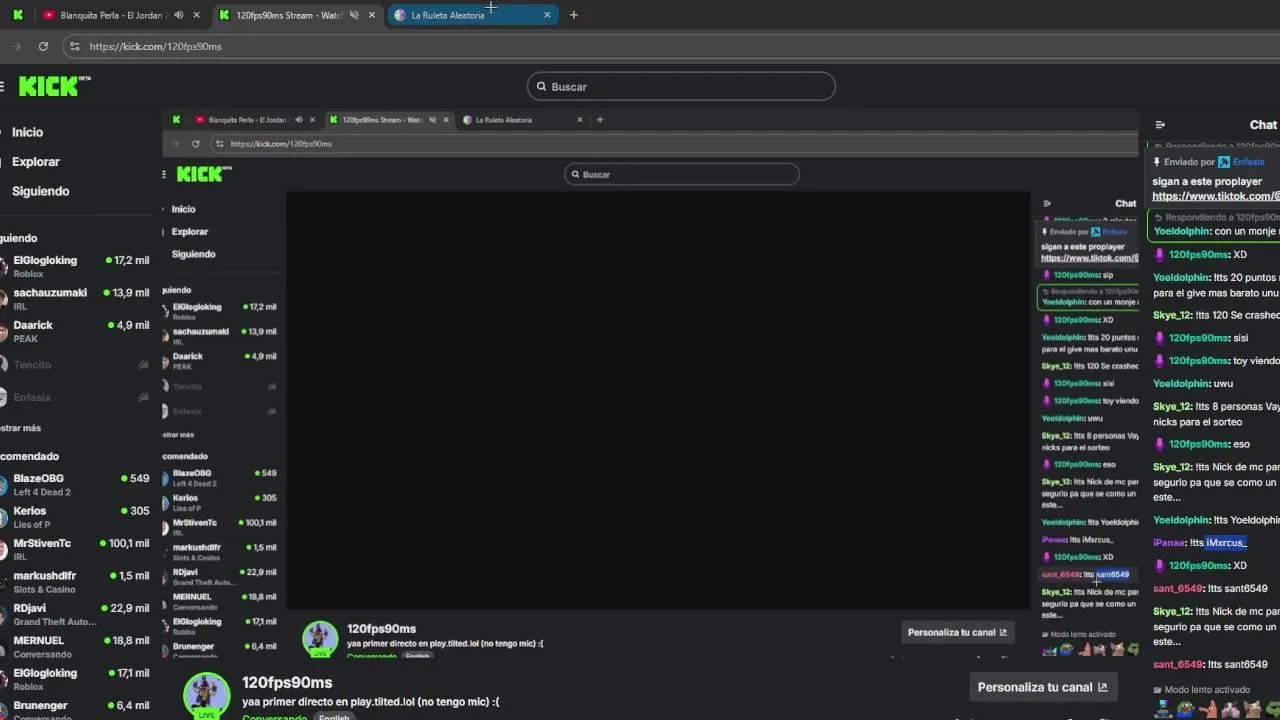
Task: Click 120fps90ms username on the 'sisi' message
Action: [x=1199, y=338]
